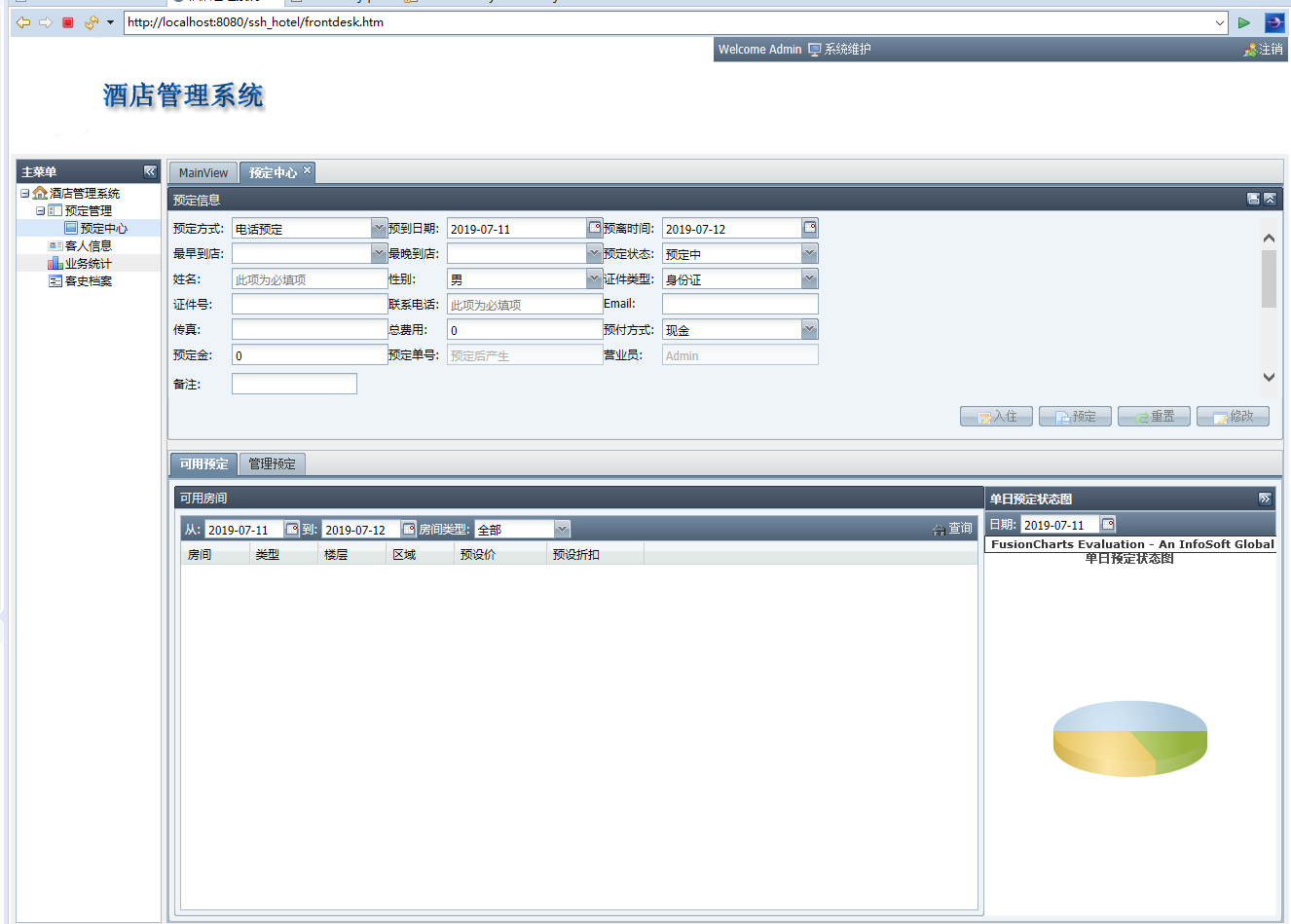Click the 姓名 input field
This screenshot has height=924, width=1291.
click(x=310, y=279)
